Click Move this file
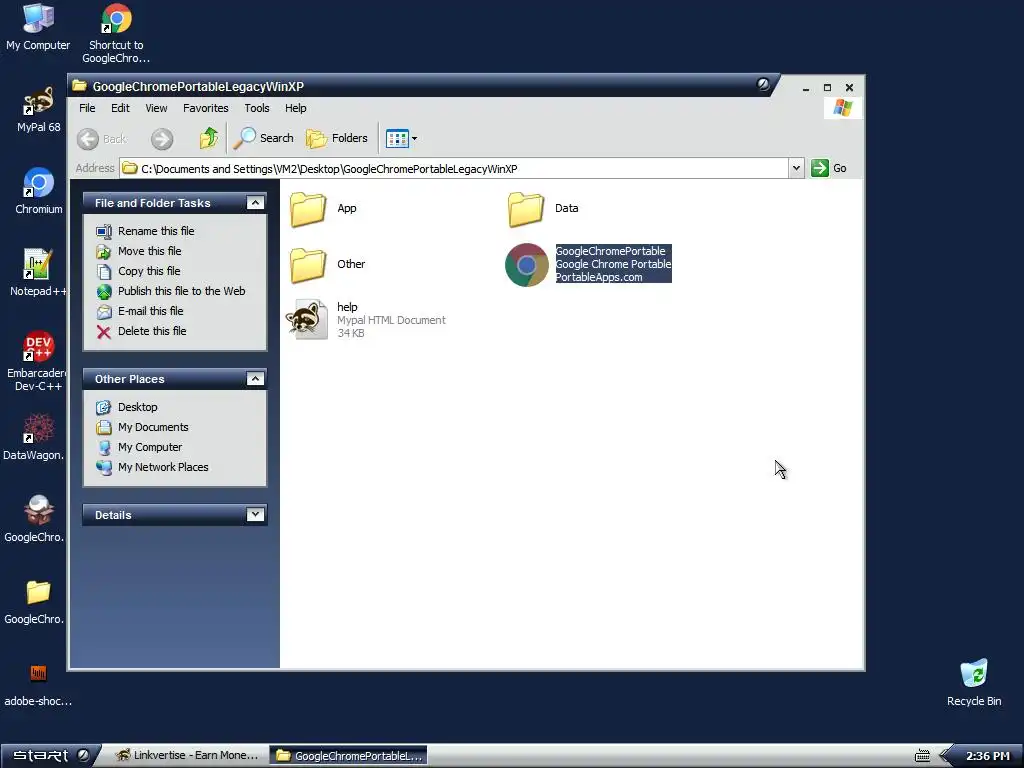 150,251
